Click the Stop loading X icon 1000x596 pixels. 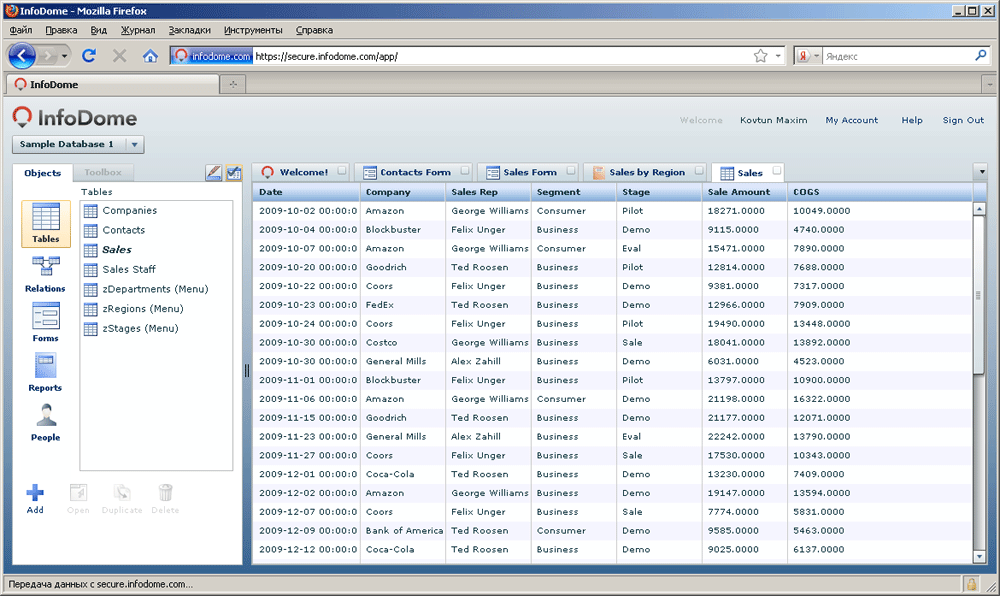point(119,56)
